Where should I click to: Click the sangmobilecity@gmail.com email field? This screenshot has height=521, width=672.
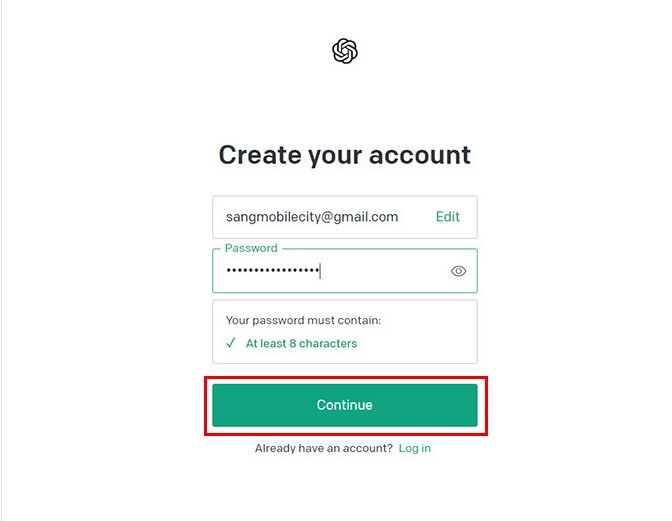[x=345, y=217]
